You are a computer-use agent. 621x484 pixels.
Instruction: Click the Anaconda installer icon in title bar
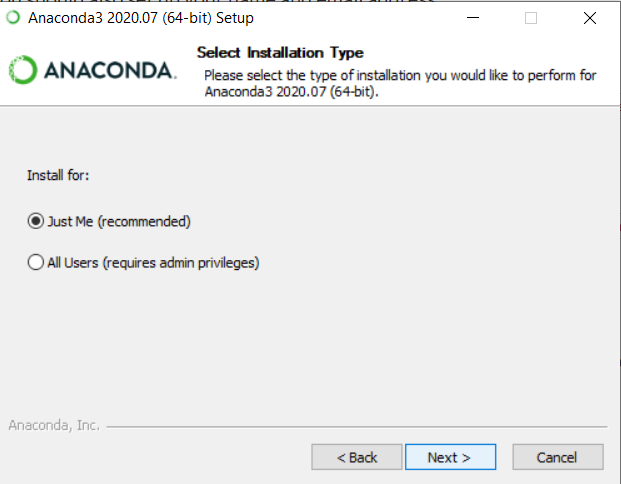tap(13, 18)
